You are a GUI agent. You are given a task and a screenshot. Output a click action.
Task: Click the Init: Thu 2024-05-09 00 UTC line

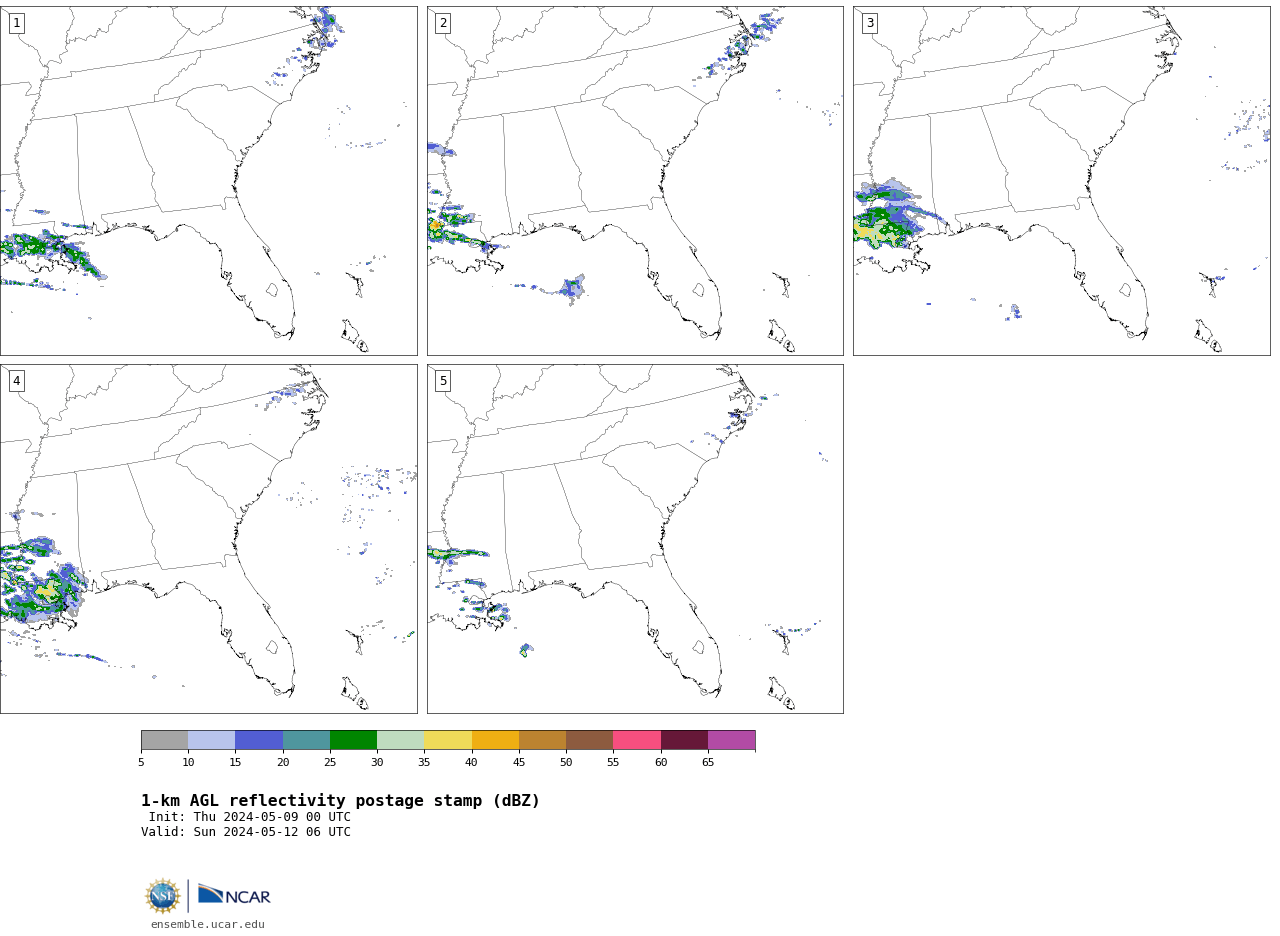249,817
